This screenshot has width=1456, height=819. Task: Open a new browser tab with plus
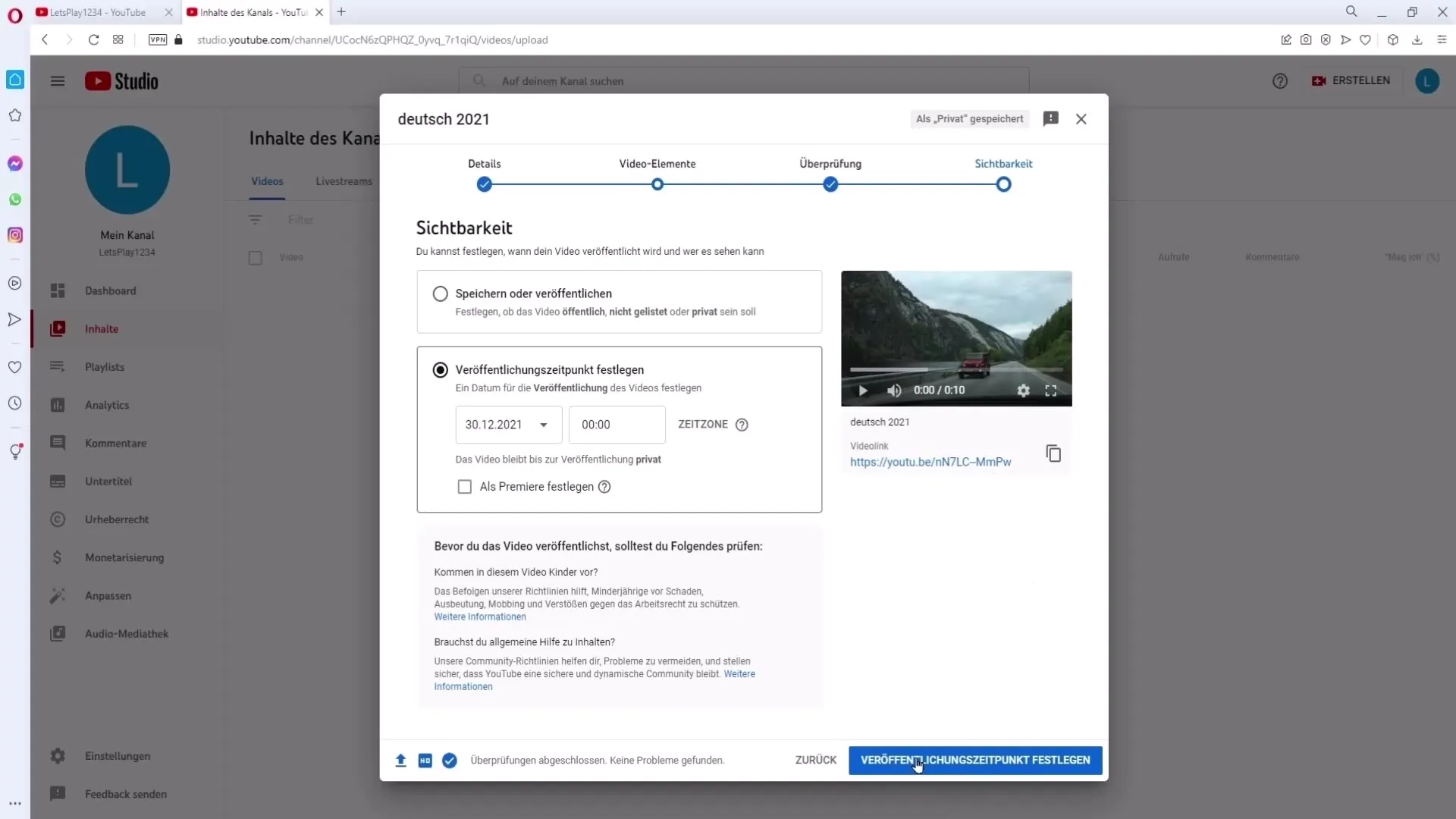pyautogui.click(x=341, y=12)
